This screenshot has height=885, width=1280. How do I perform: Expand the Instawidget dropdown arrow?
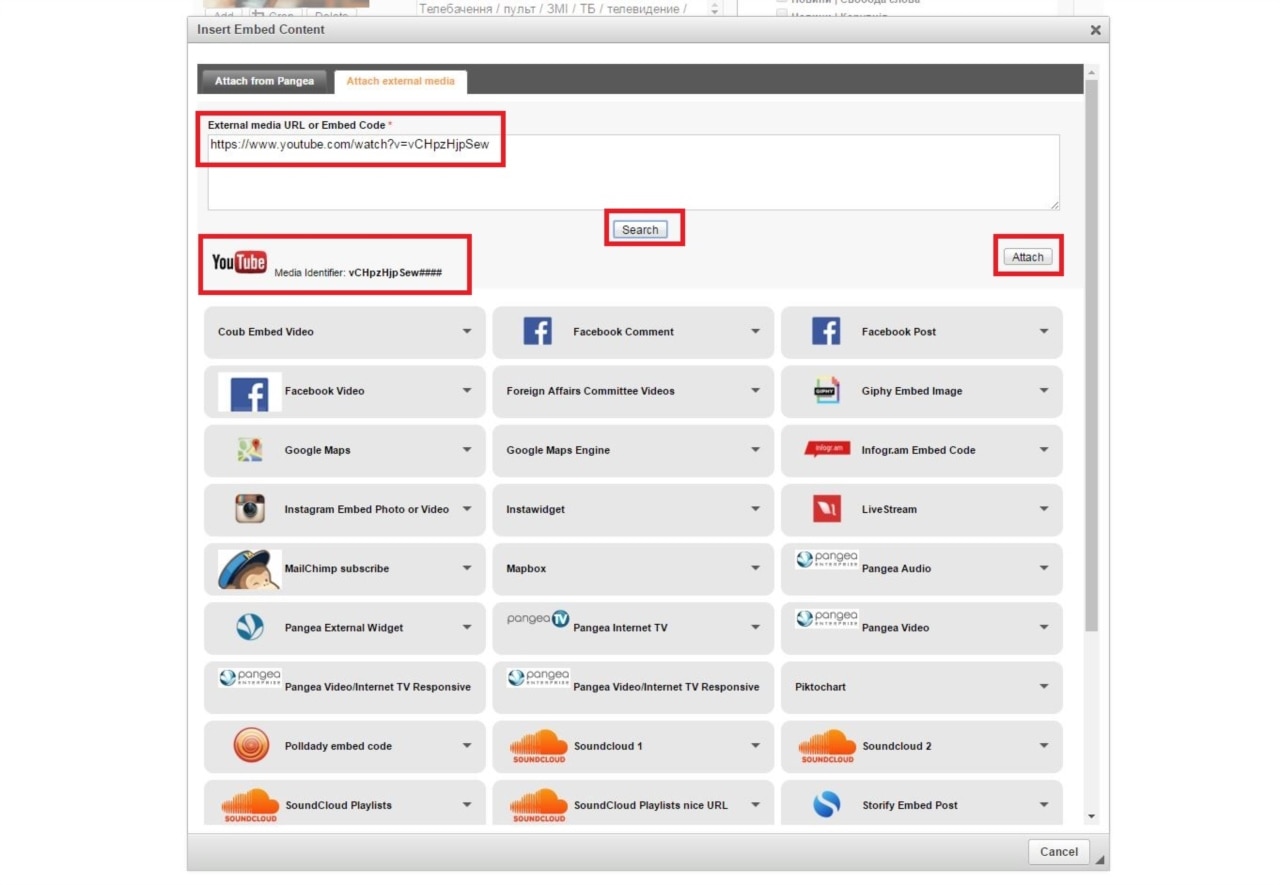(x=755, y=509)
